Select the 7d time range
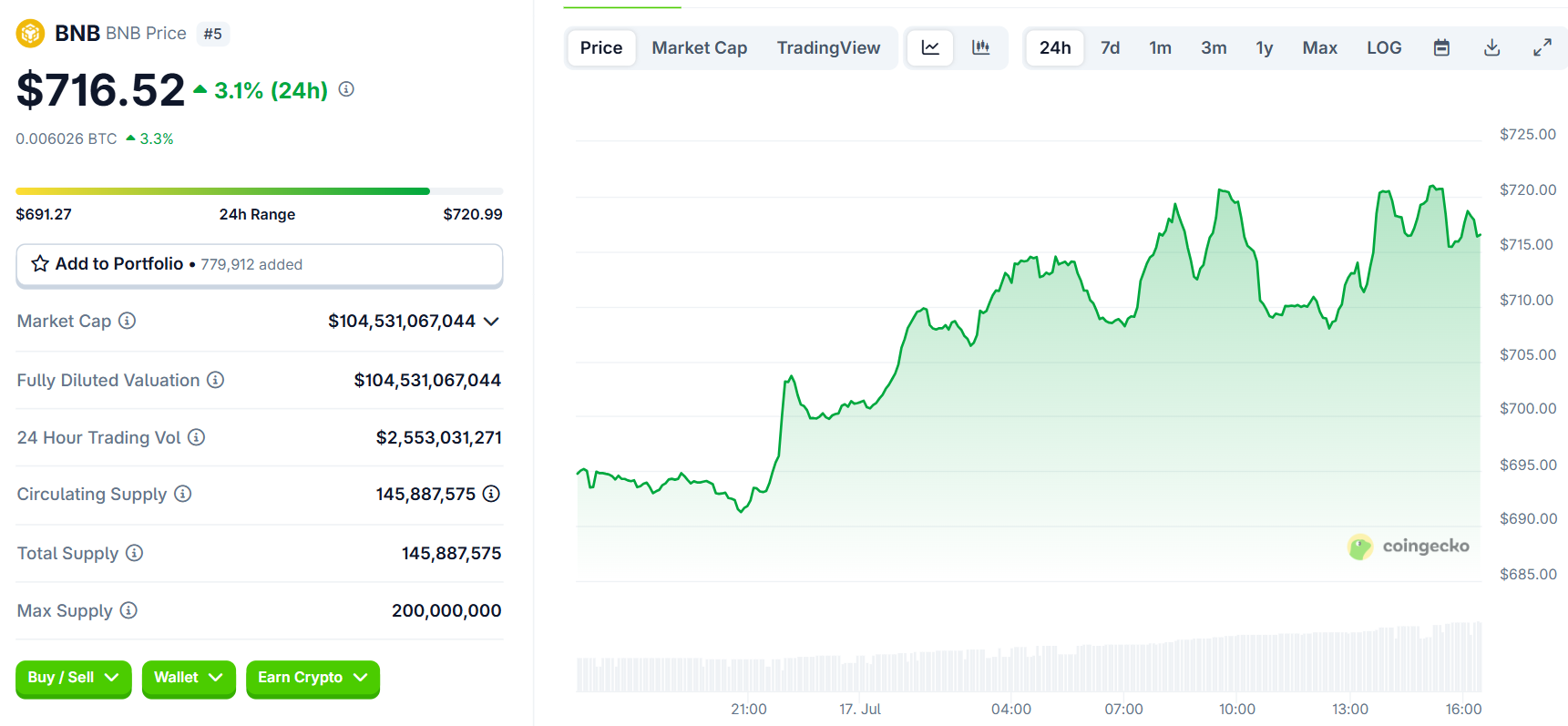 coord(1110,47)
